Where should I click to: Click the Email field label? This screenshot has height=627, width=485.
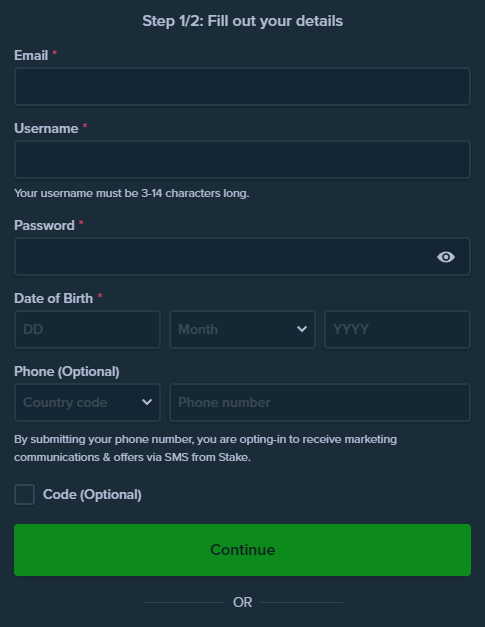(31, 55)
